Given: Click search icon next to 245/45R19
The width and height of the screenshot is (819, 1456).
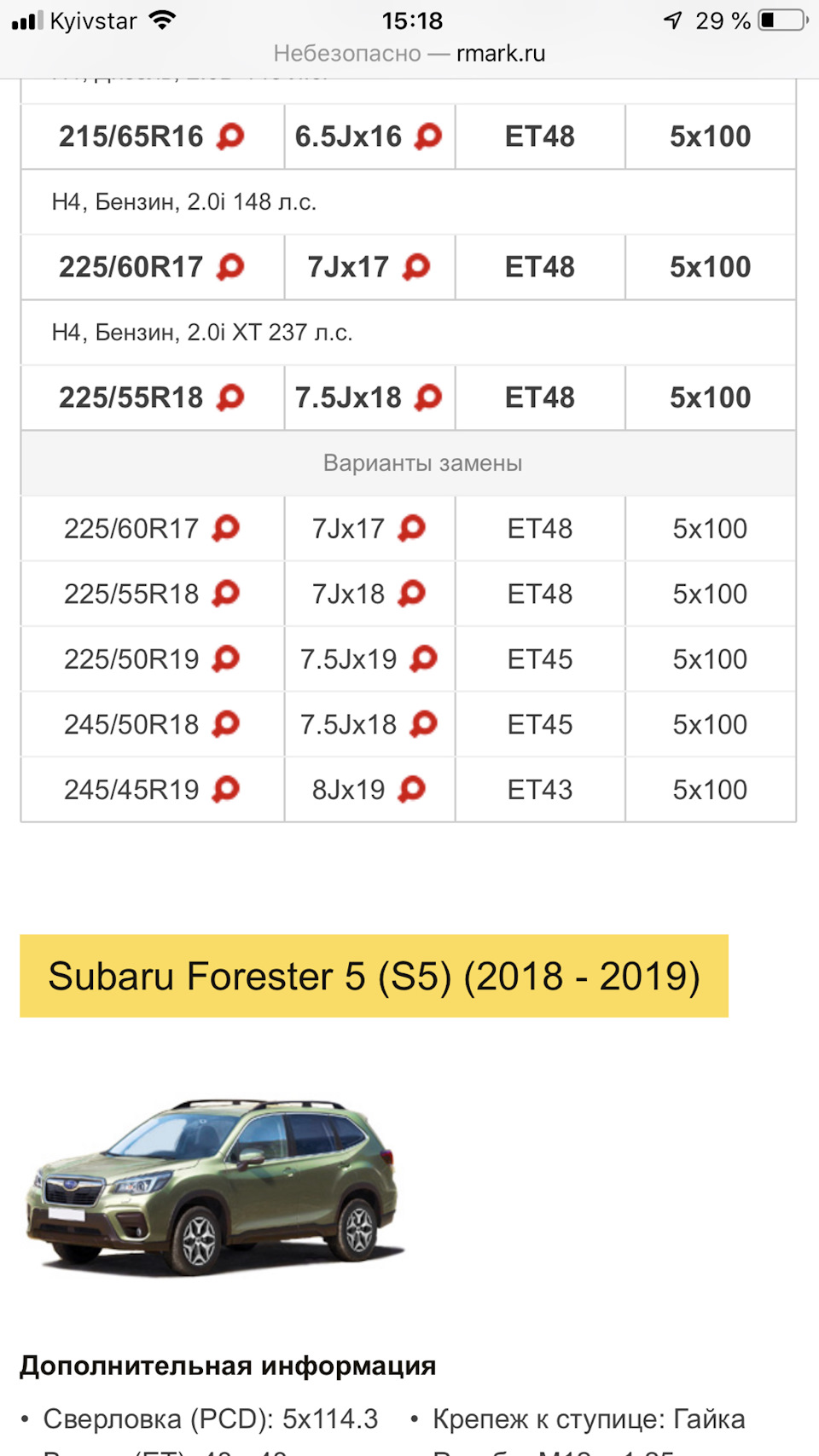Looking at the screenshot, I should [226, 789].
